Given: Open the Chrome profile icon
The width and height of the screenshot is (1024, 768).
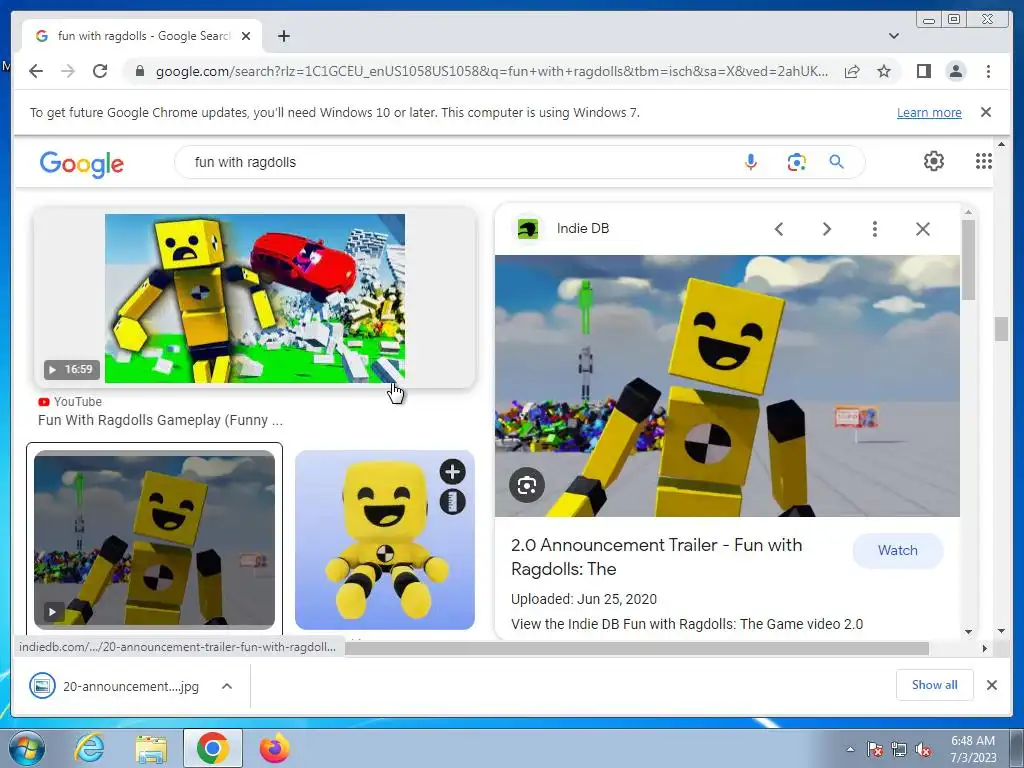Looking at the screenshot, I should point(955,71).
